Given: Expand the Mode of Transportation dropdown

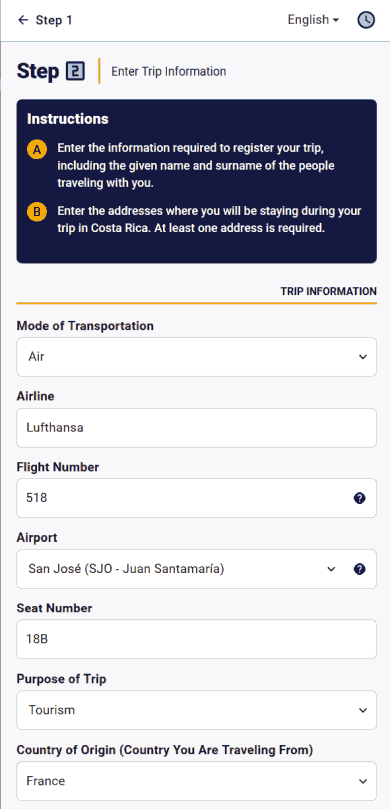Looking at the screenshot, I should 197,357.
